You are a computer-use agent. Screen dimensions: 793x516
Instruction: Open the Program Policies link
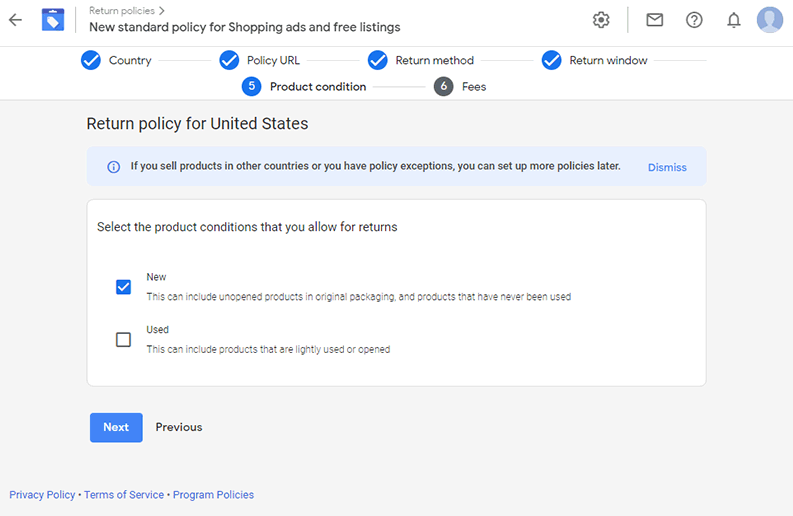213,495
